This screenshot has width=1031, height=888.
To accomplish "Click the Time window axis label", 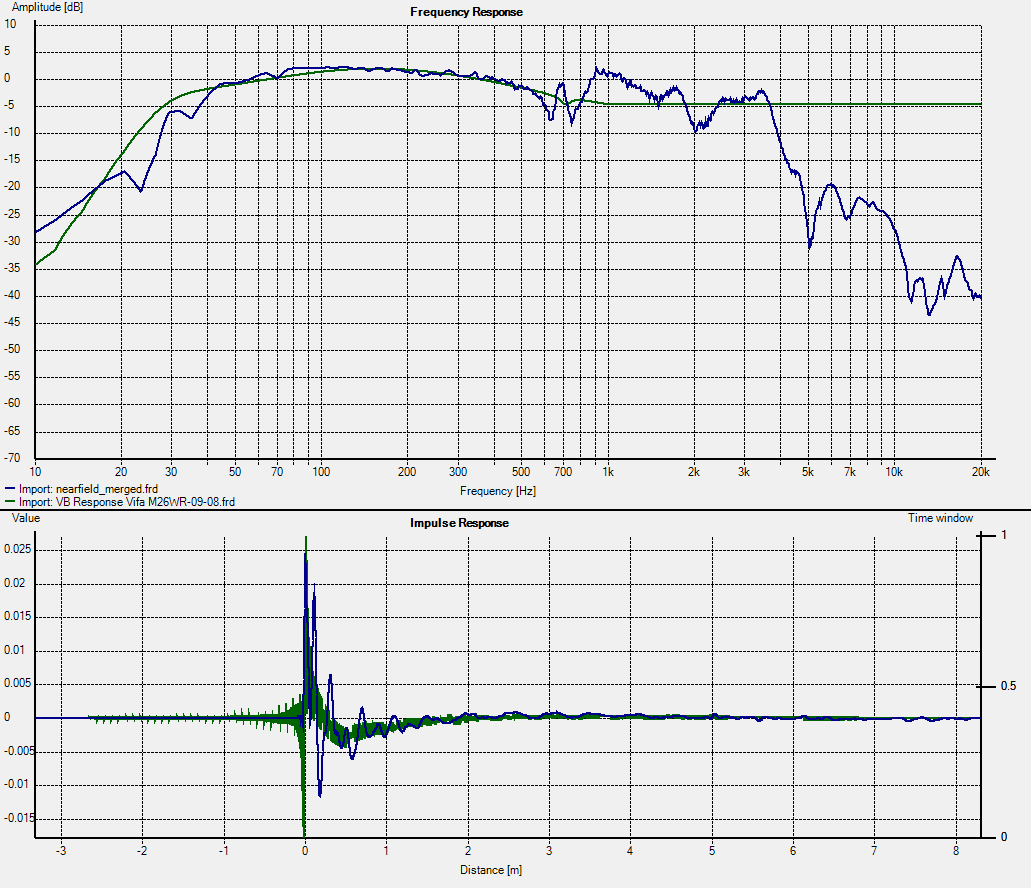I will 940,518.
